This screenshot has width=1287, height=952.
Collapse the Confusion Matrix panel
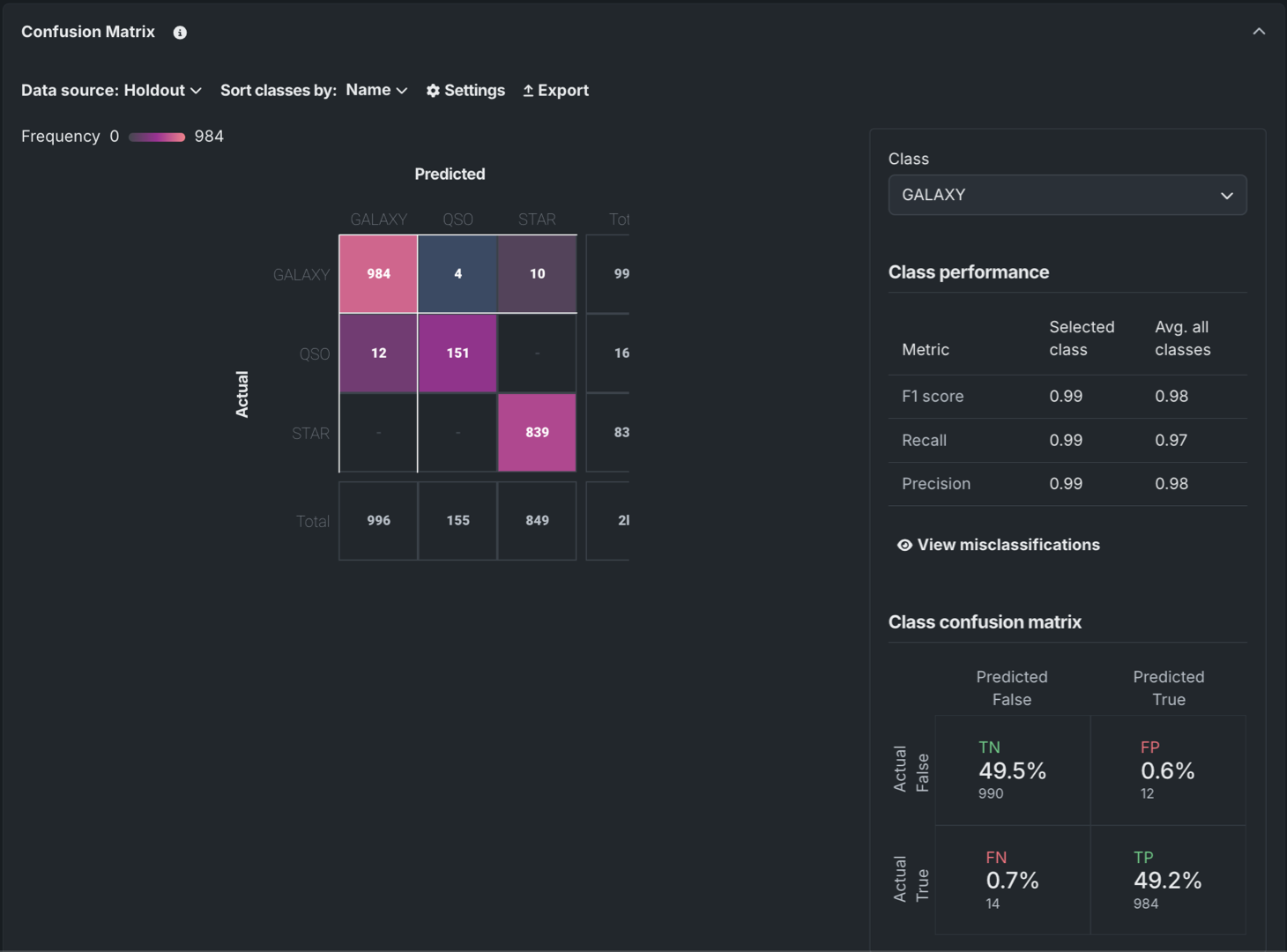click(1258, 32)
